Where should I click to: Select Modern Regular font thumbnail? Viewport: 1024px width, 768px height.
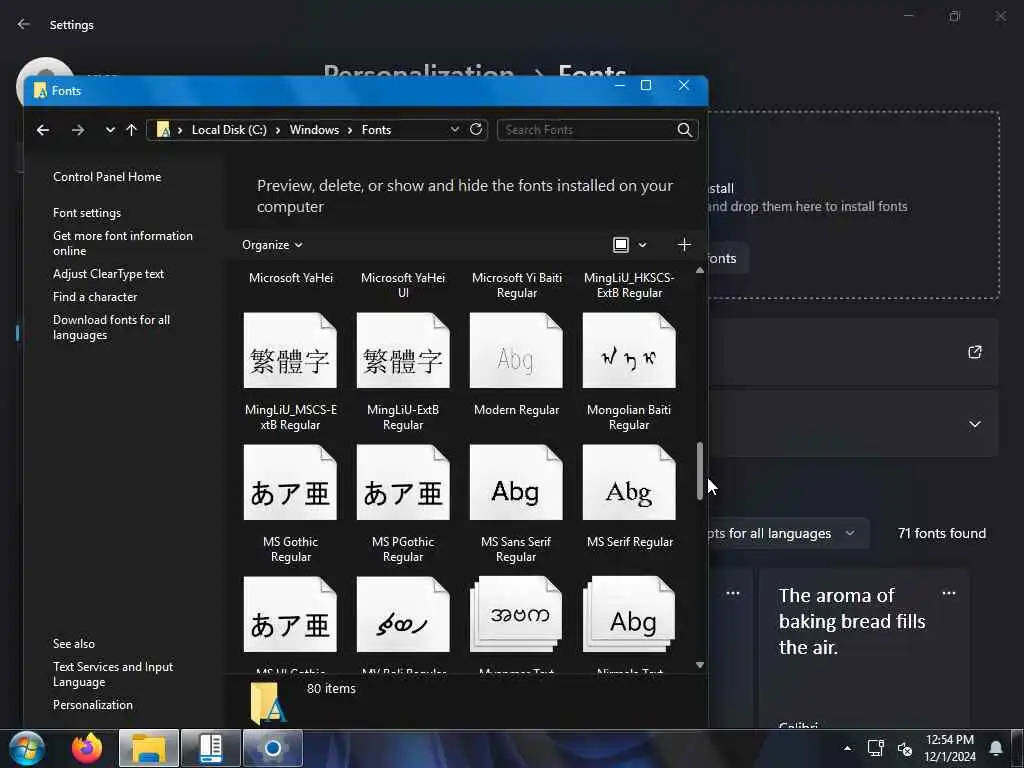pos(516,350)
